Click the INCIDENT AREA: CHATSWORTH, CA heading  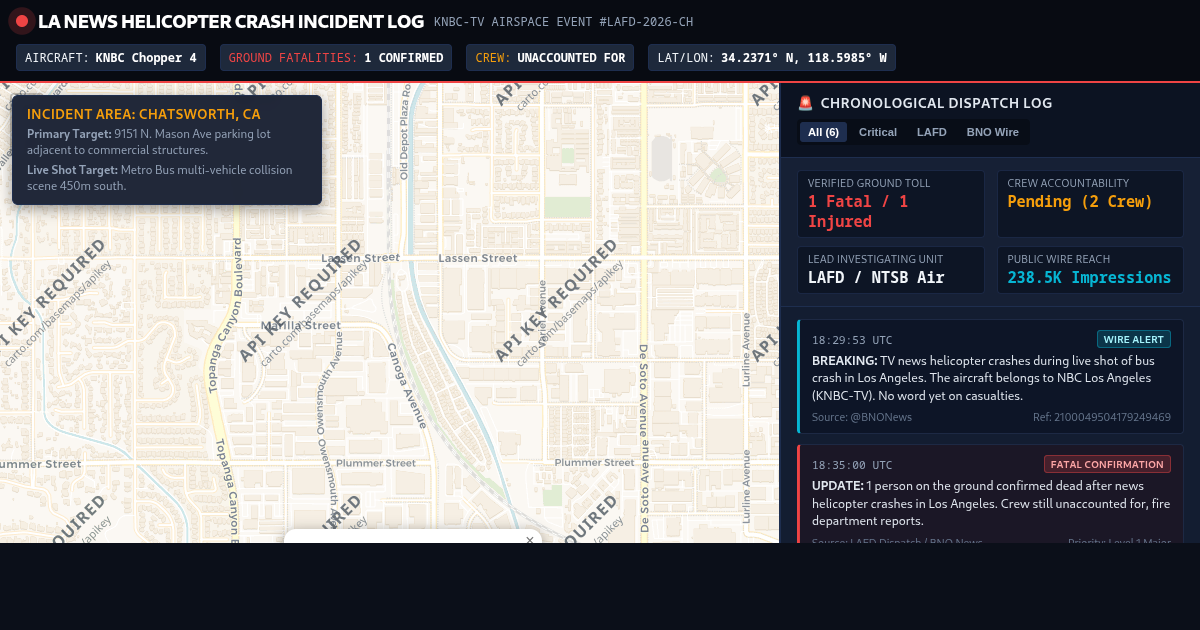click(144, 114)
